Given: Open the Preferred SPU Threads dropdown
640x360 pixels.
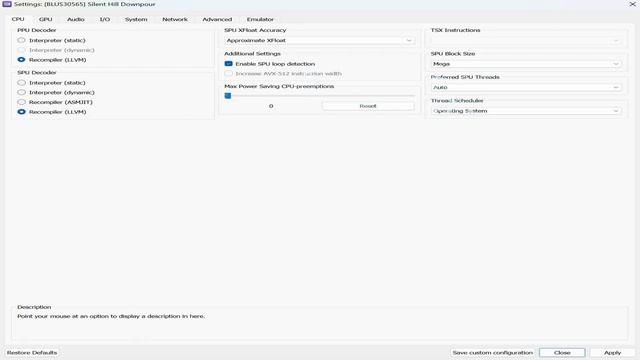Looking at the screenshot, I should point(526,87).
